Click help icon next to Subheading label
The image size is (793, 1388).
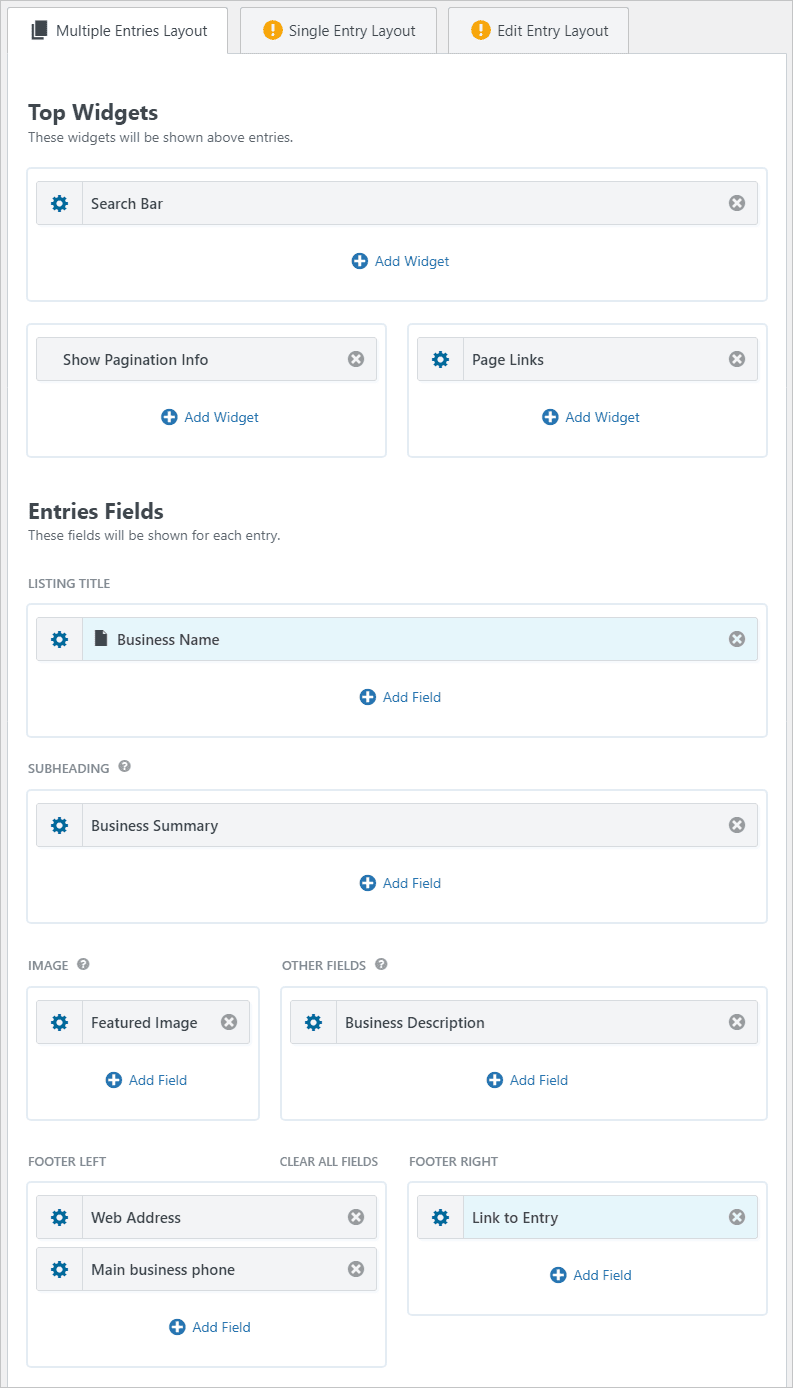(x=124, y=767)
